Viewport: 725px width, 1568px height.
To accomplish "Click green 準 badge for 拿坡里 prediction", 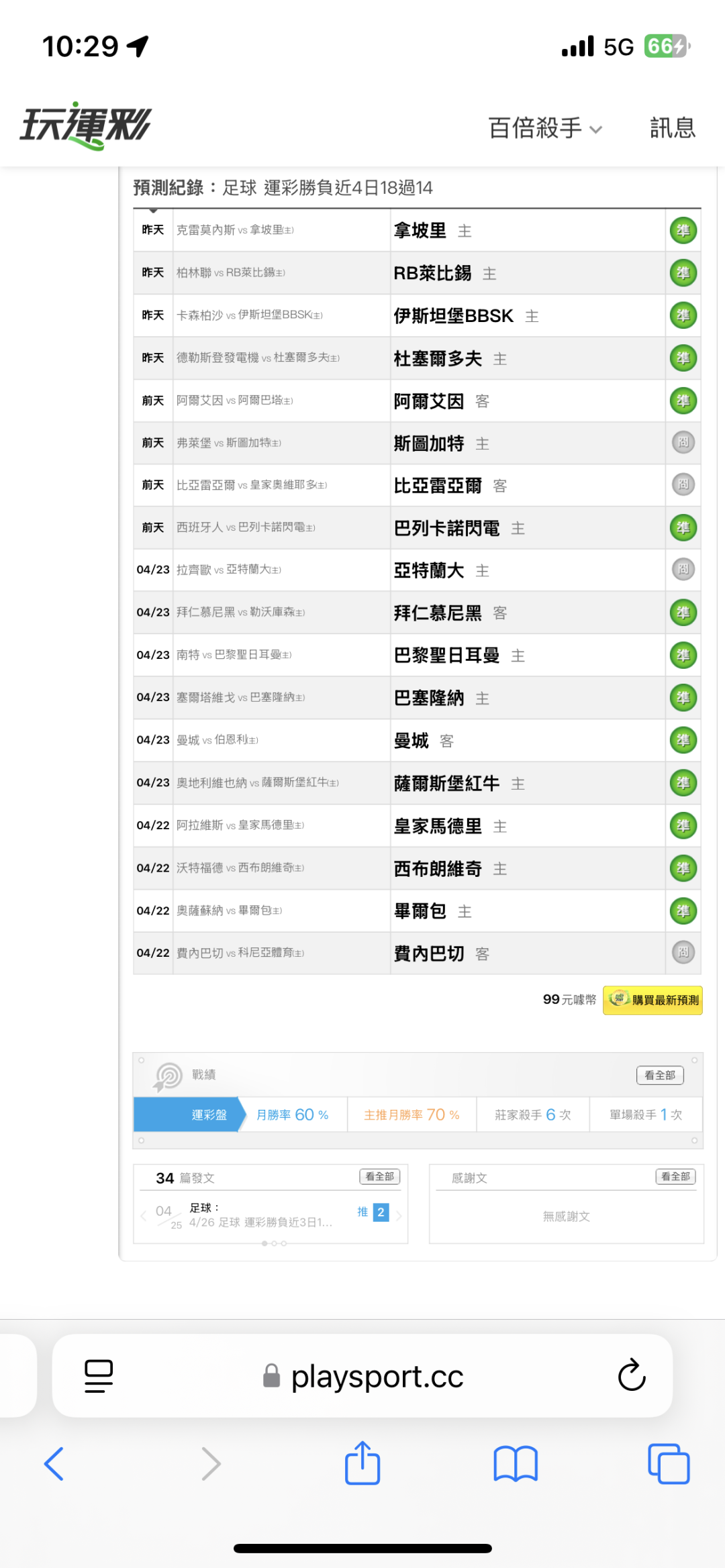I will tap(683, 231).
